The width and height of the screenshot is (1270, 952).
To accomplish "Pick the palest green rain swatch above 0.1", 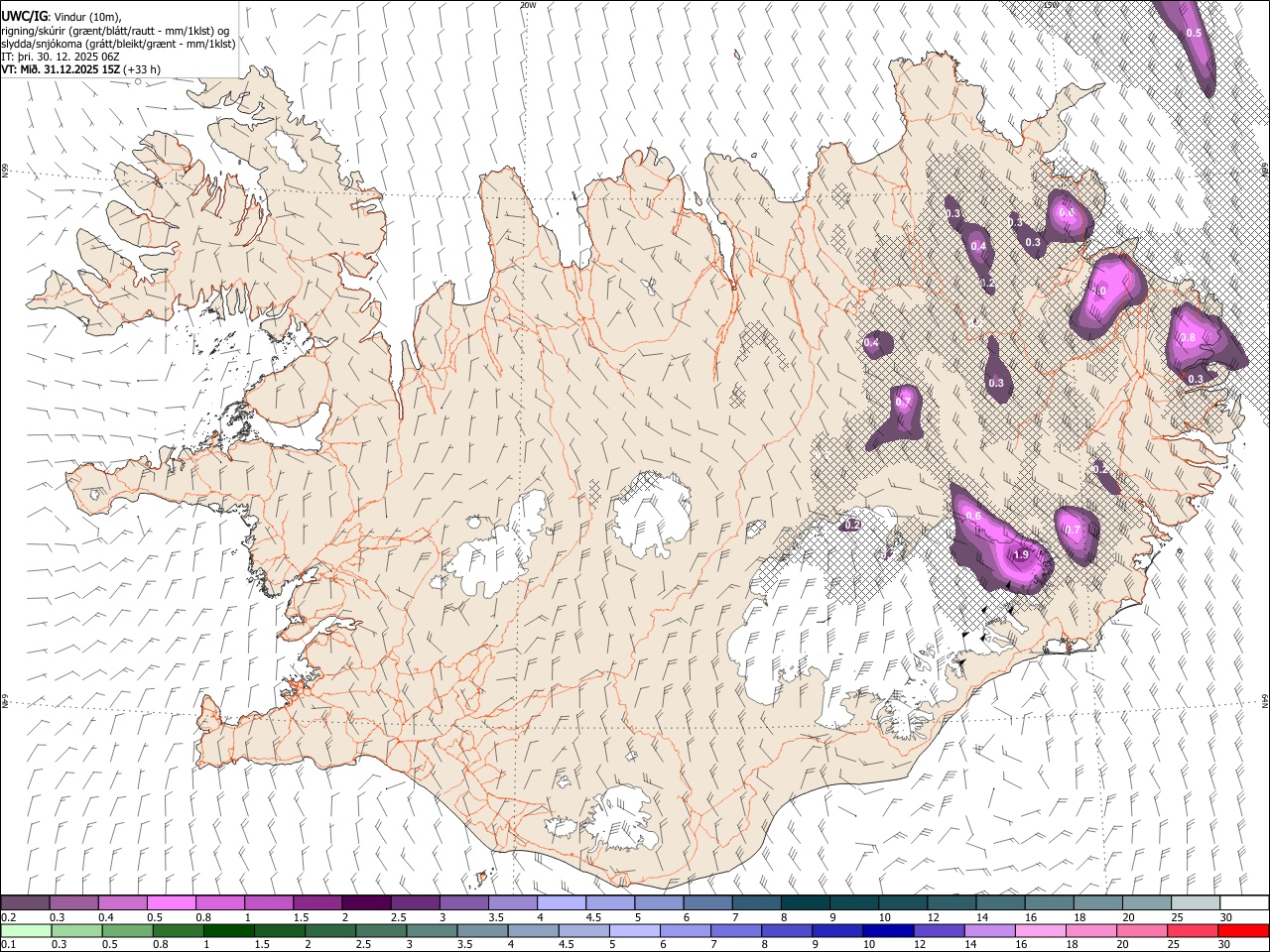I will point(25,930).
